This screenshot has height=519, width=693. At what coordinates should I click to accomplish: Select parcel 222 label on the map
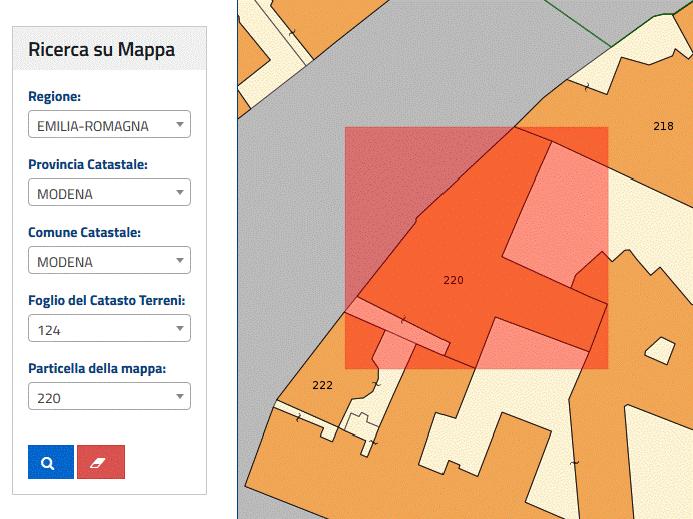322,385
